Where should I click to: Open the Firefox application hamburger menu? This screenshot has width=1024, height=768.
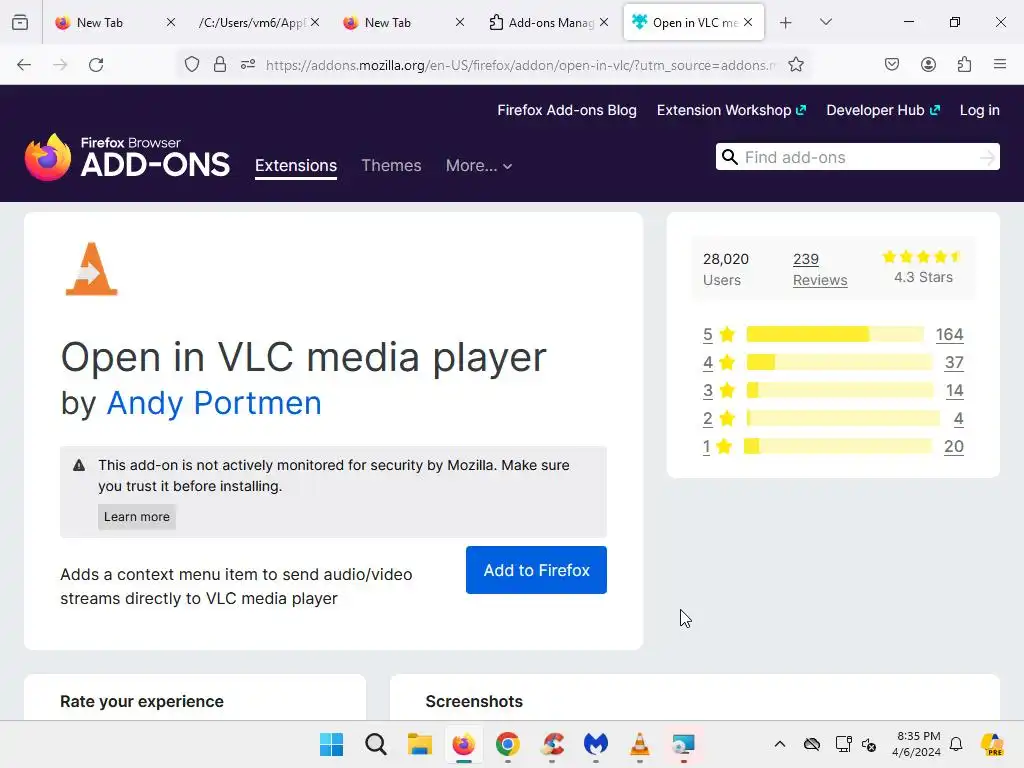[1000, 64]
